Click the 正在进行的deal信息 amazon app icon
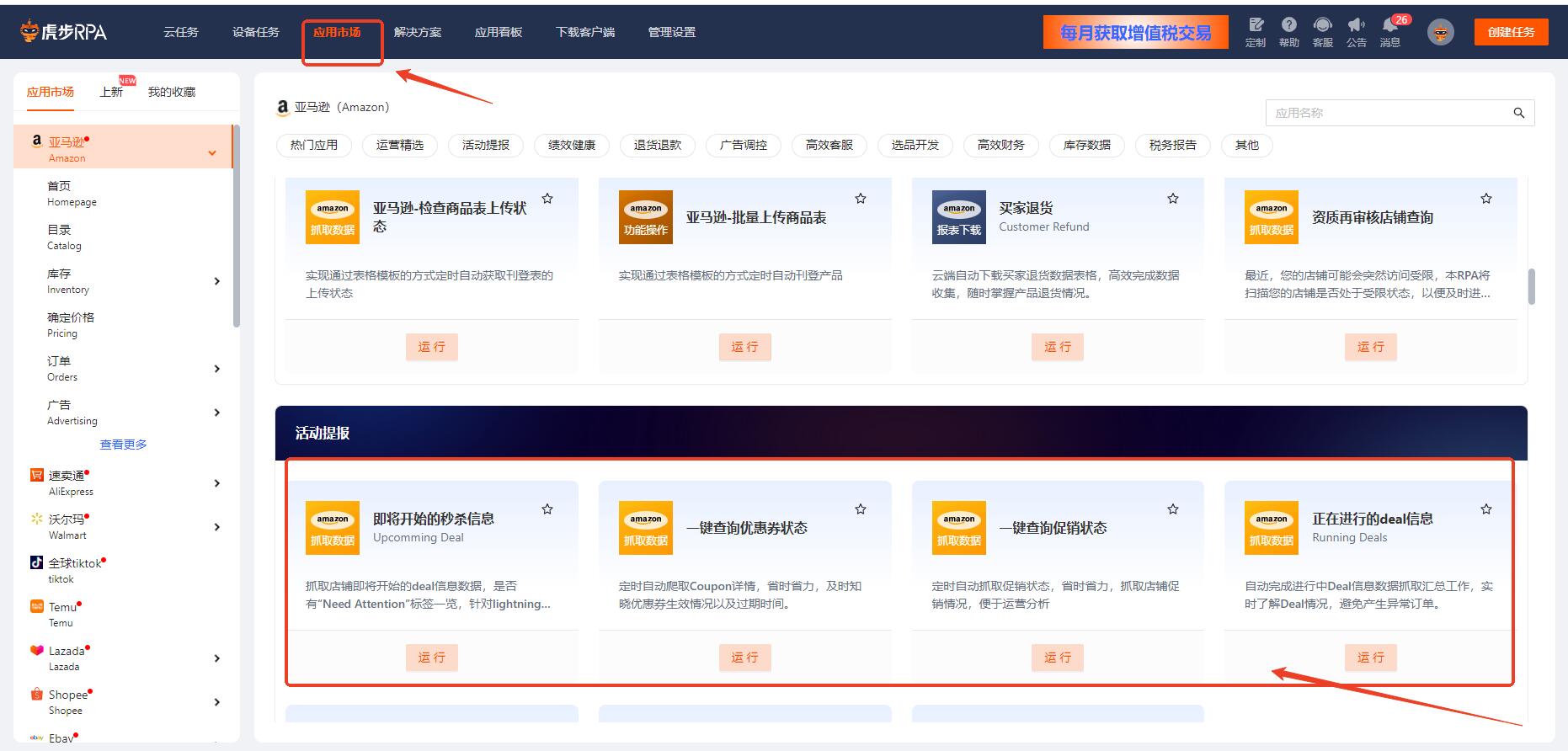 (x=1272, y=528)
